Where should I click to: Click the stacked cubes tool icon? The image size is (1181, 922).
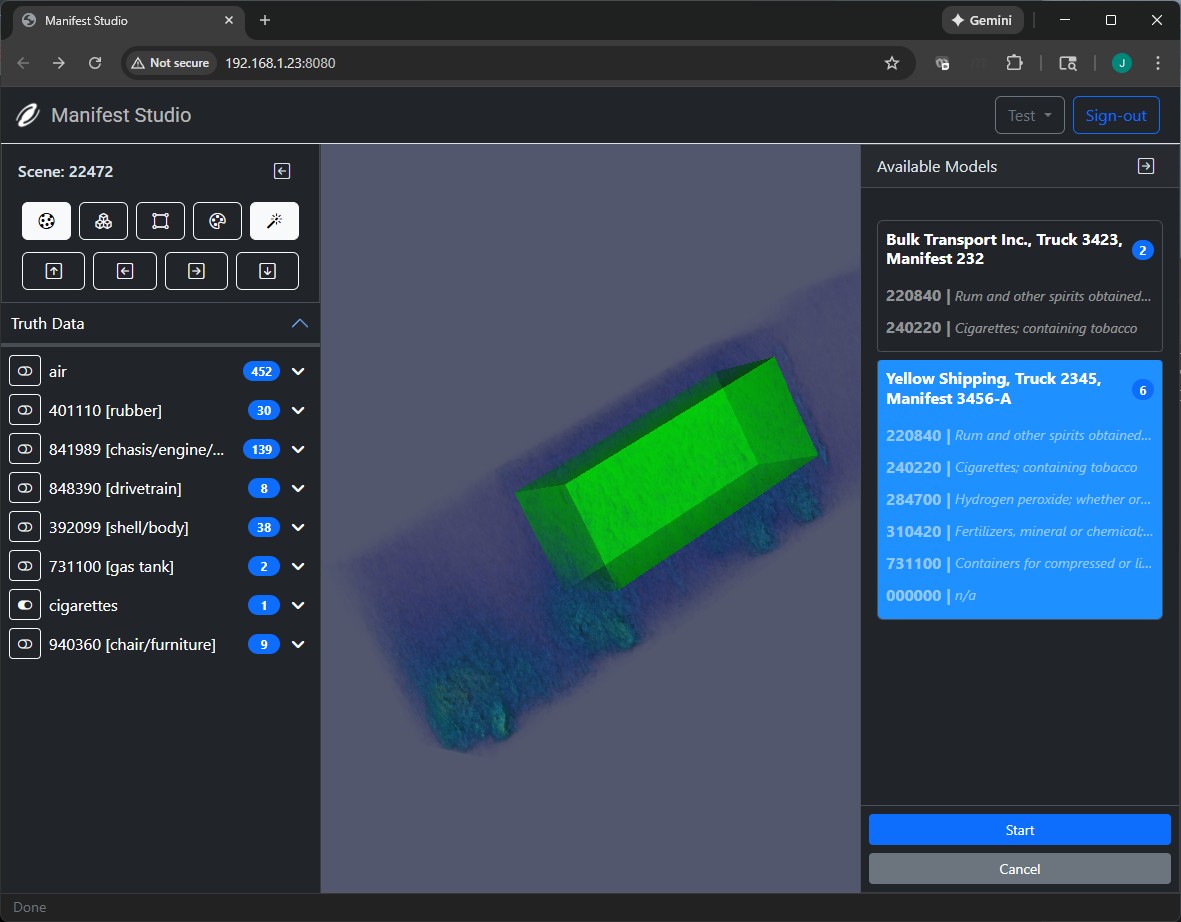coord(103,221)
